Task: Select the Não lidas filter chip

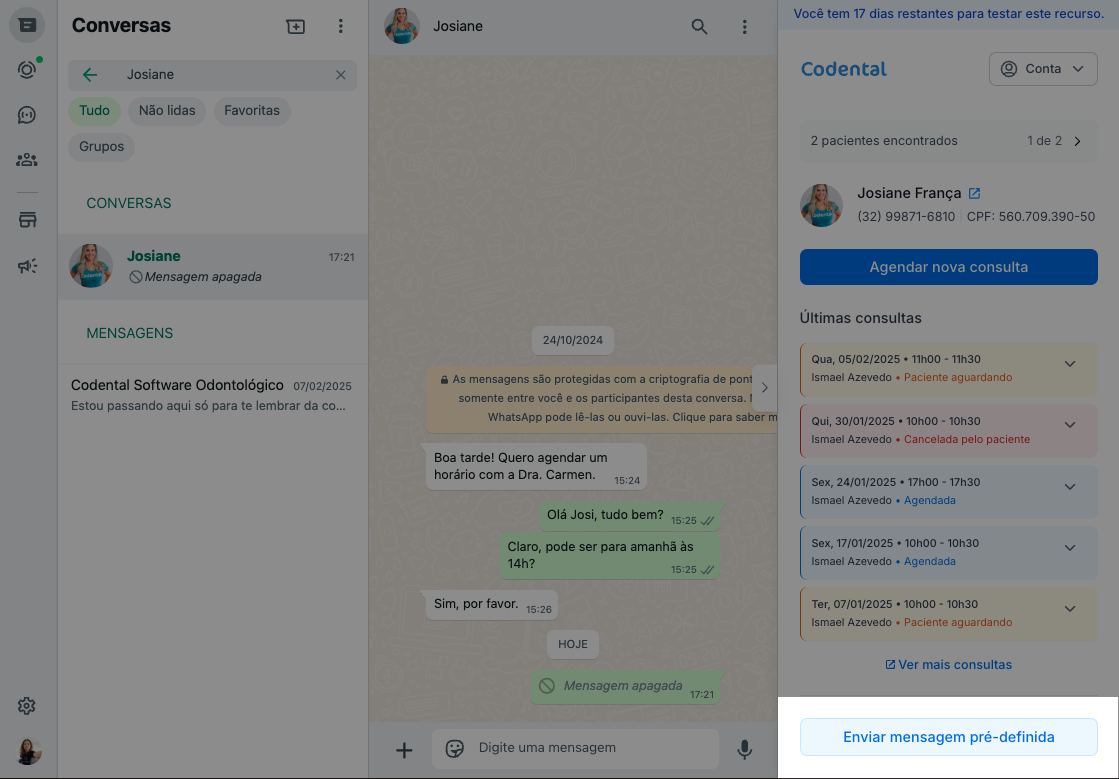Action: point(167,111)
